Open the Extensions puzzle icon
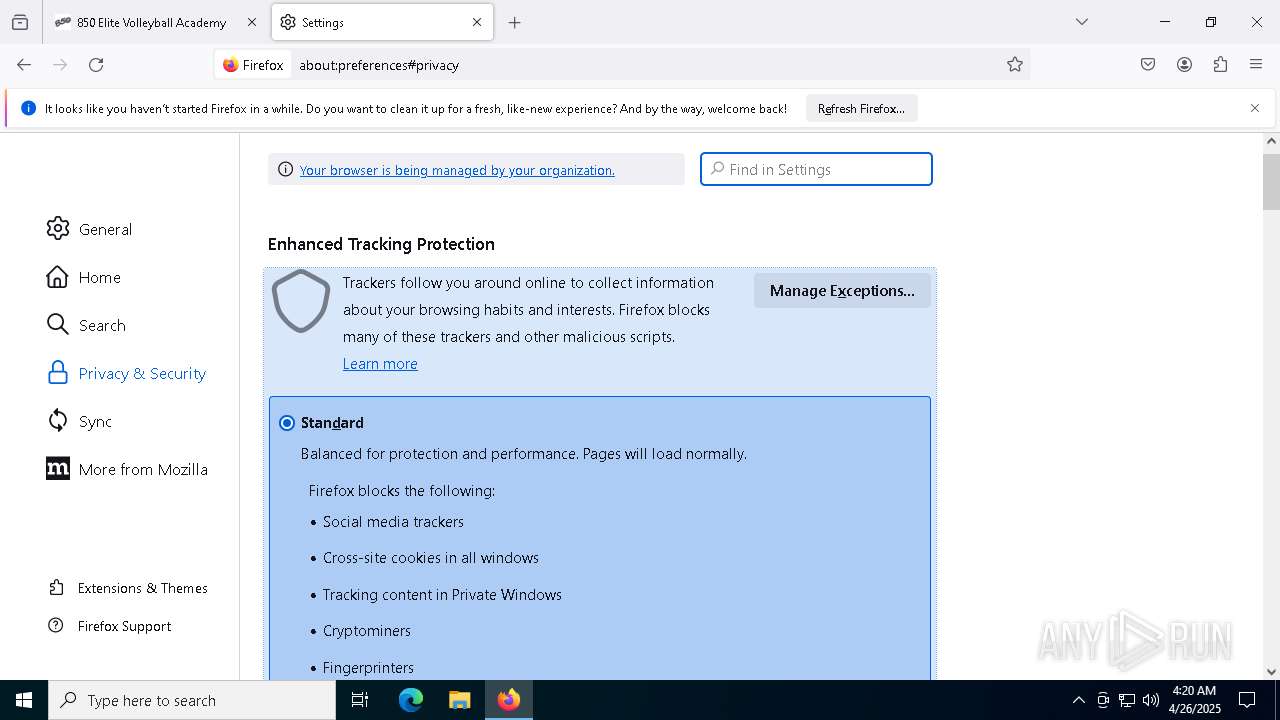Viewport: 1280px width, 720px height. 1220,65
